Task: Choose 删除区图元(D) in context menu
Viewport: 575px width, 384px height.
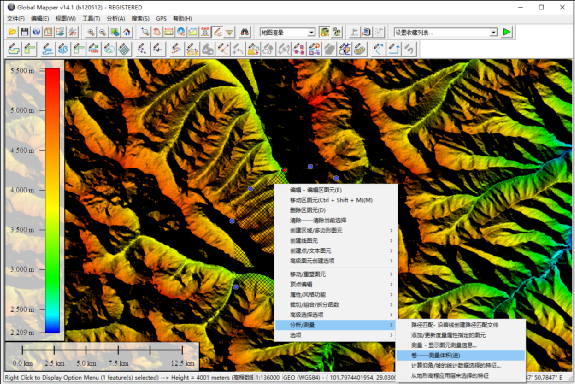Action: [x=336, y=210]
